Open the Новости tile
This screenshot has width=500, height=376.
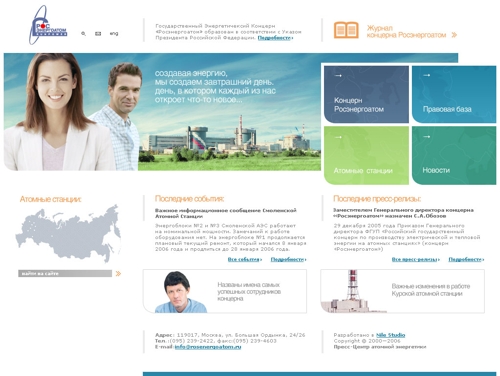point(454,155)
